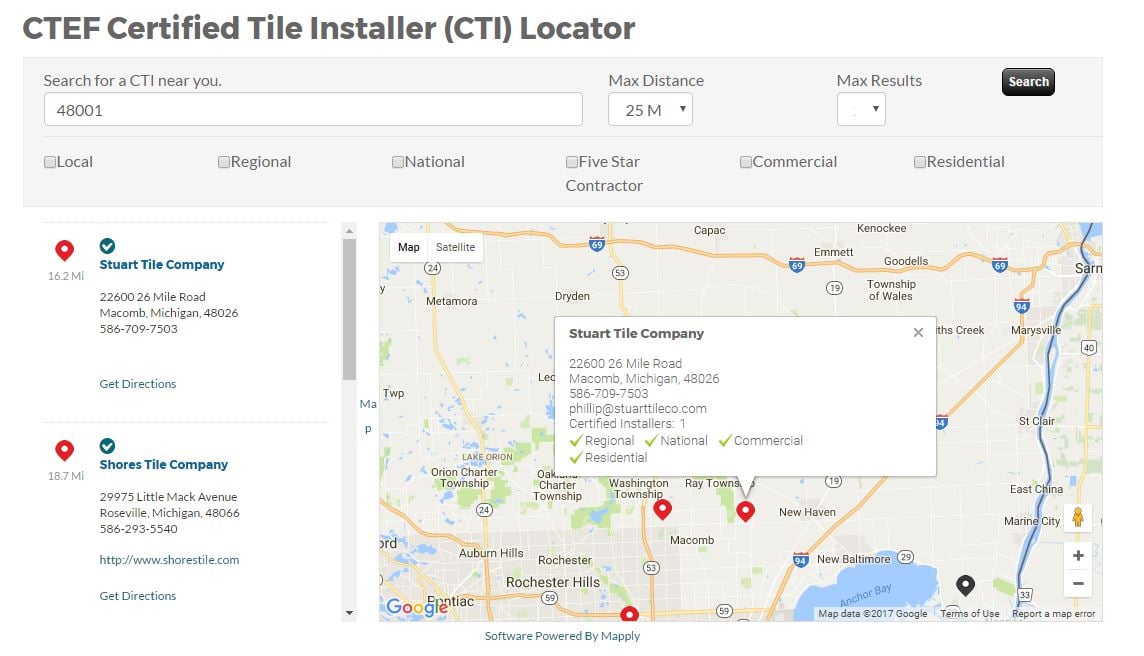The height and width of the screenshot is (656, 1144).
Task: Open the Max Results dropdown
Action: pos(861,110)
